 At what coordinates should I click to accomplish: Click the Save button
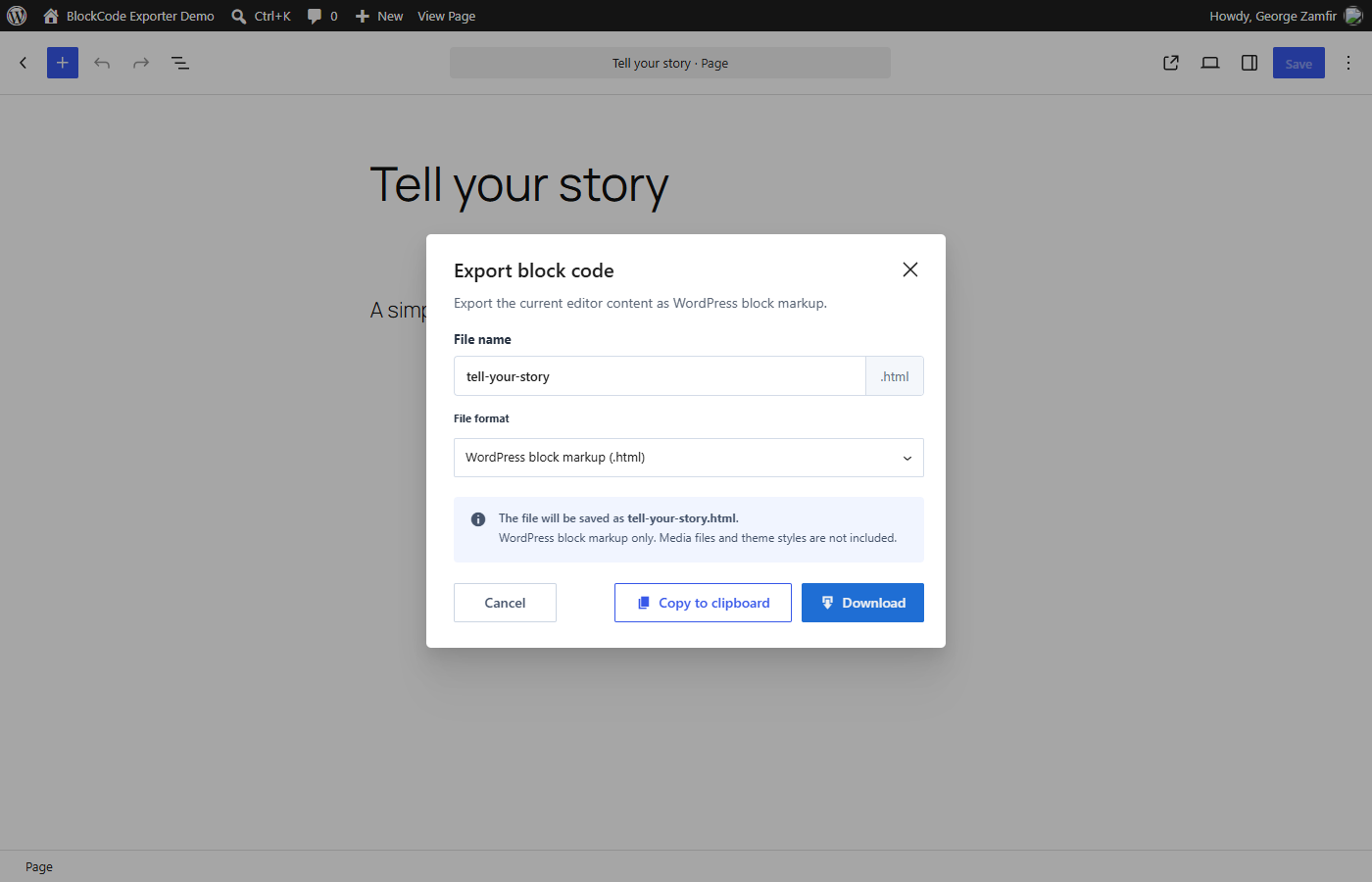pyautogui.click(x=1298, y=63)
